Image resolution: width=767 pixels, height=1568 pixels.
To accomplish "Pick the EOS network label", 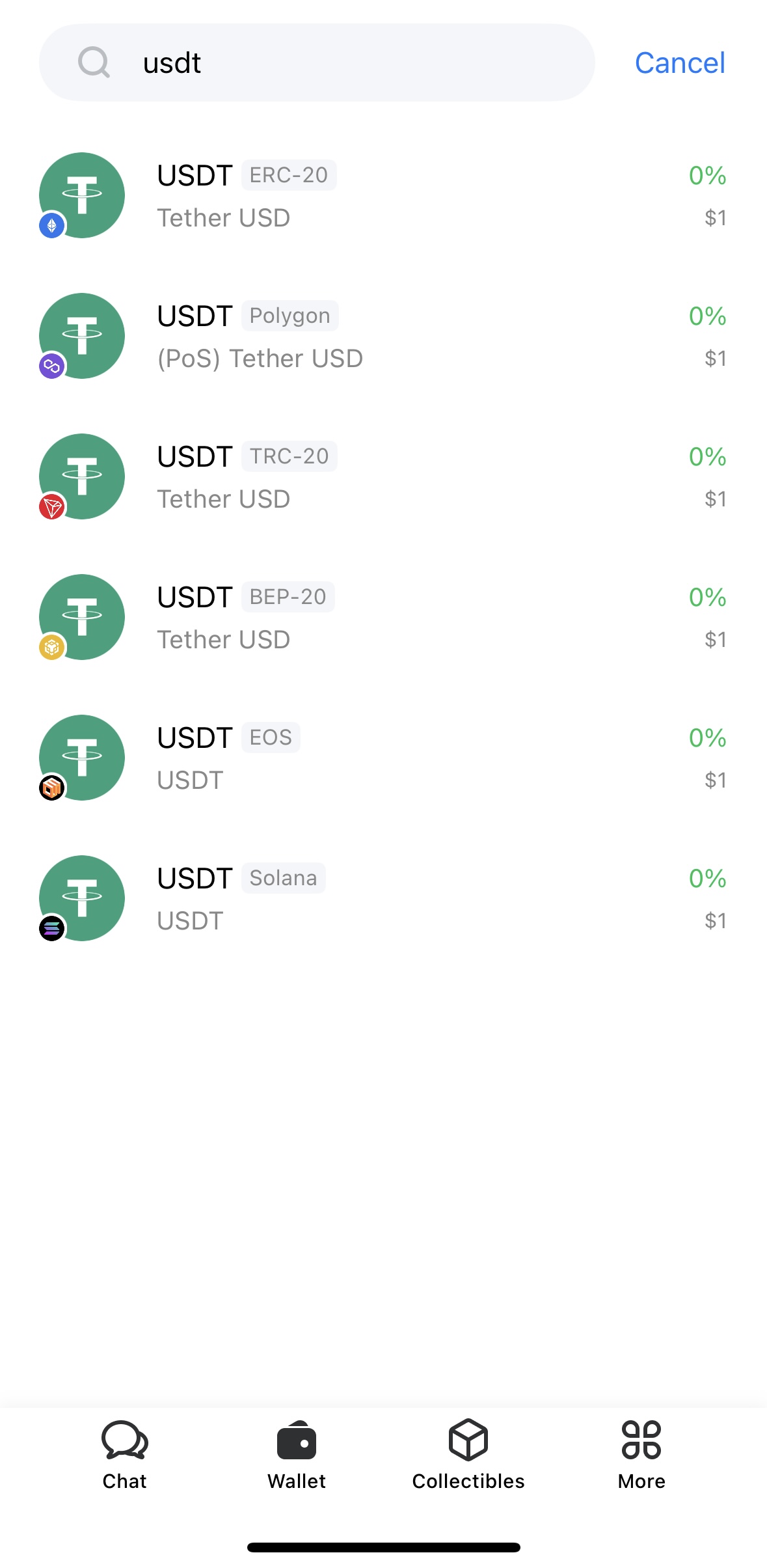I will coord(271,737).
